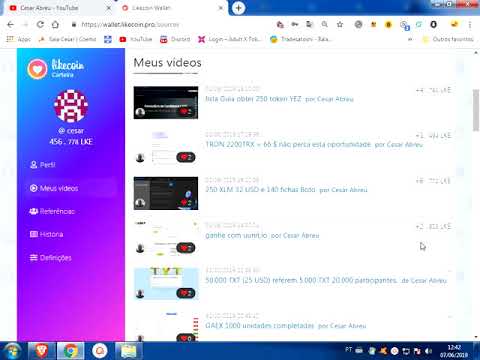The height and width of the screenshot is (360, 480).
Task: Open Referências in the sidebar
Action: 52,211
